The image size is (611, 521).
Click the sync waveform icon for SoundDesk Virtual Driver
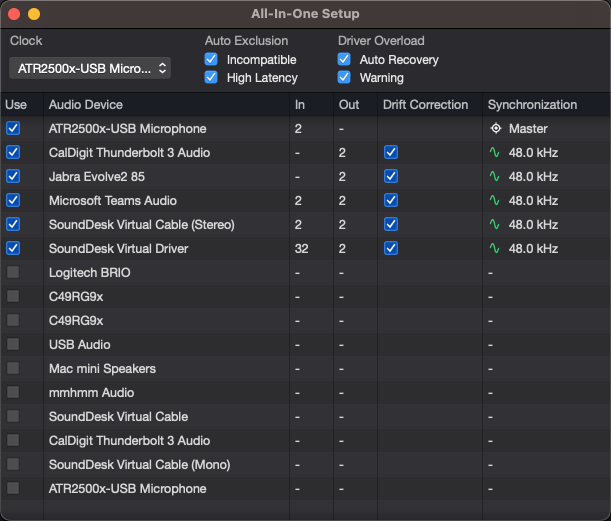pyautogui.click(x=495, y=249)
